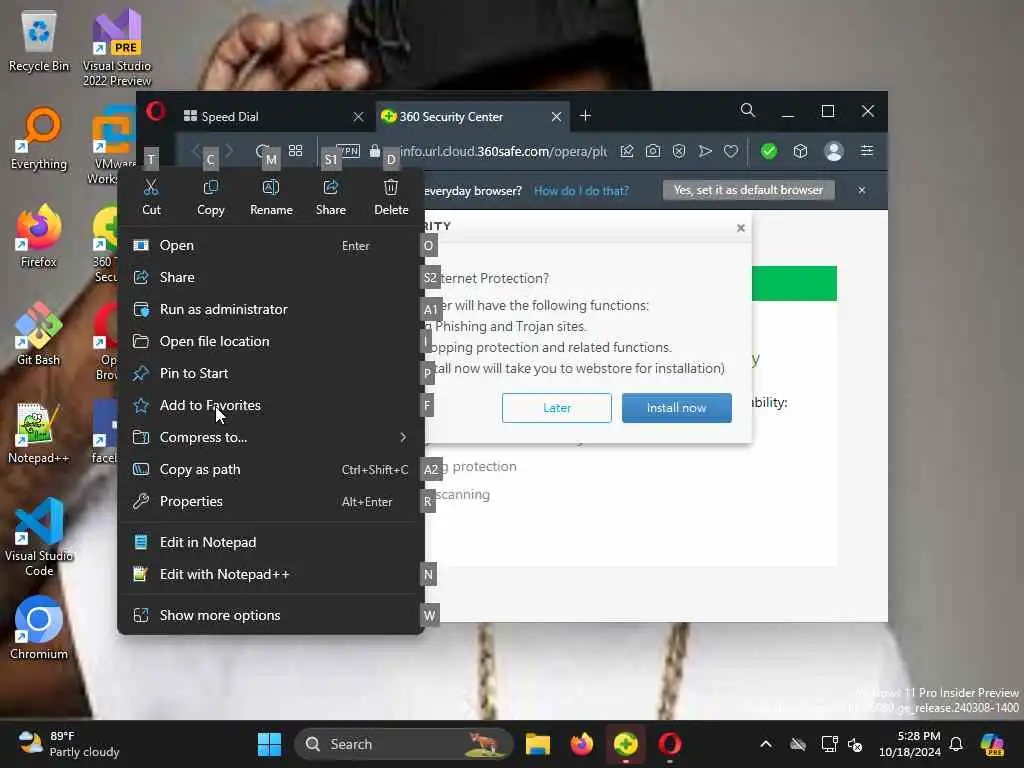Click the edit page pencil icon in address bar
The image size is (1024, 768).
click(x=627, y=152)
